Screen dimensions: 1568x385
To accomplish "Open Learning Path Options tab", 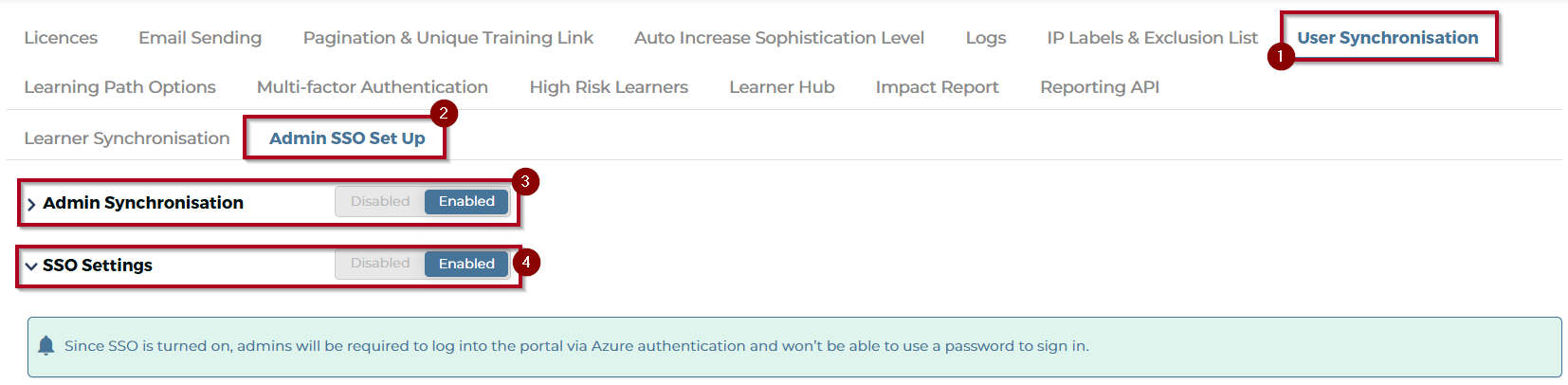I will click(119, 87).
